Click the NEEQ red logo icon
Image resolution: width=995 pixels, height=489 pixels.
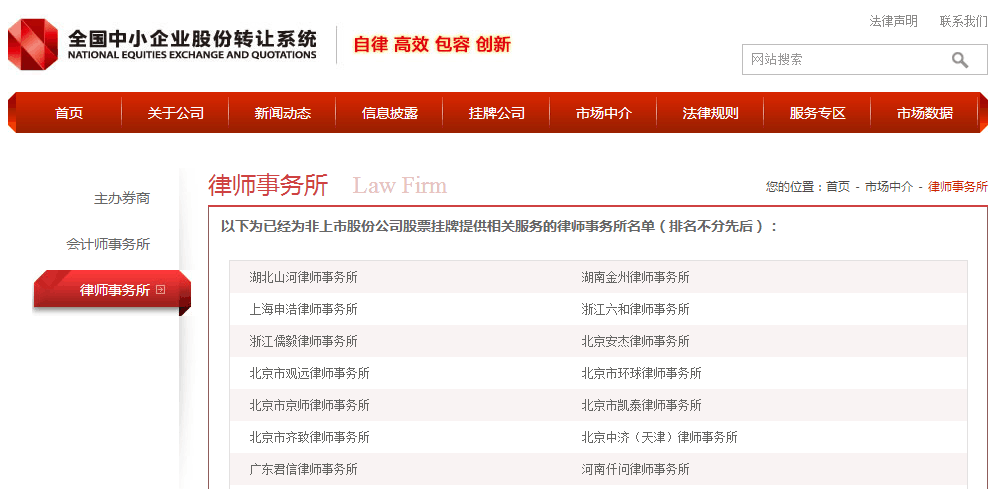33,44
